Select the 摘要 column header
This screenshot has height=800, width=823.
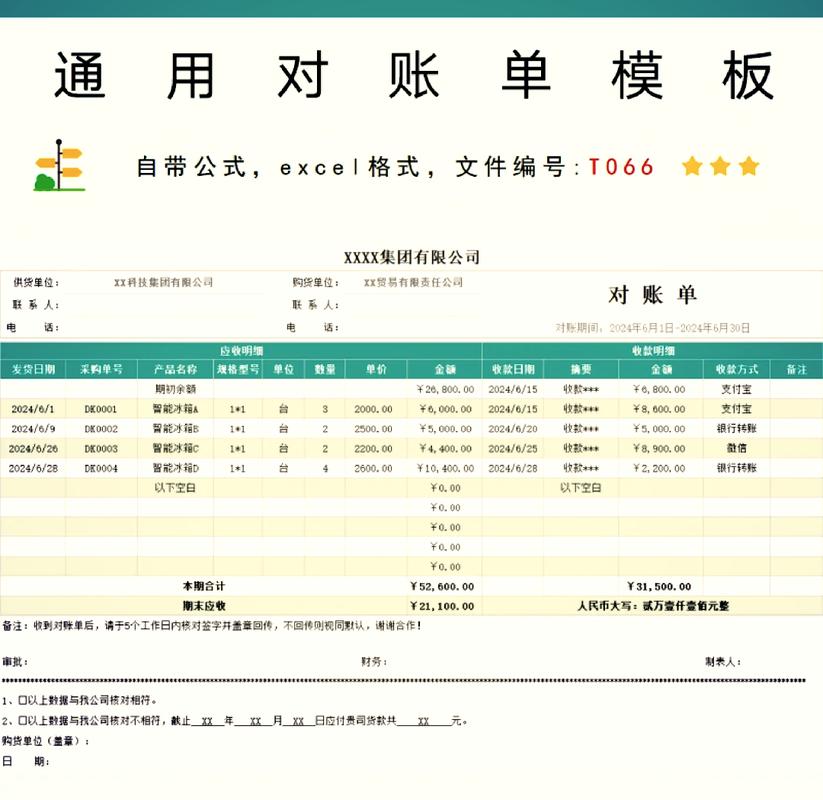point(581,369)
